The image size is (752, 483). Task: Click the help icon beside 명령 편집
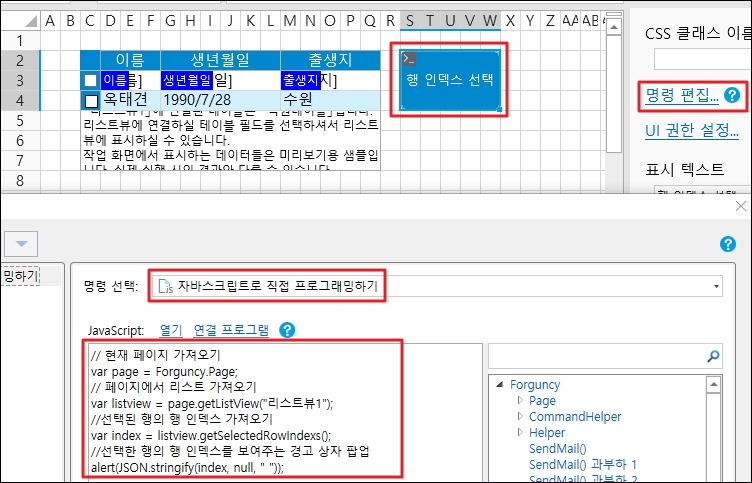click(x=732, y=96)
